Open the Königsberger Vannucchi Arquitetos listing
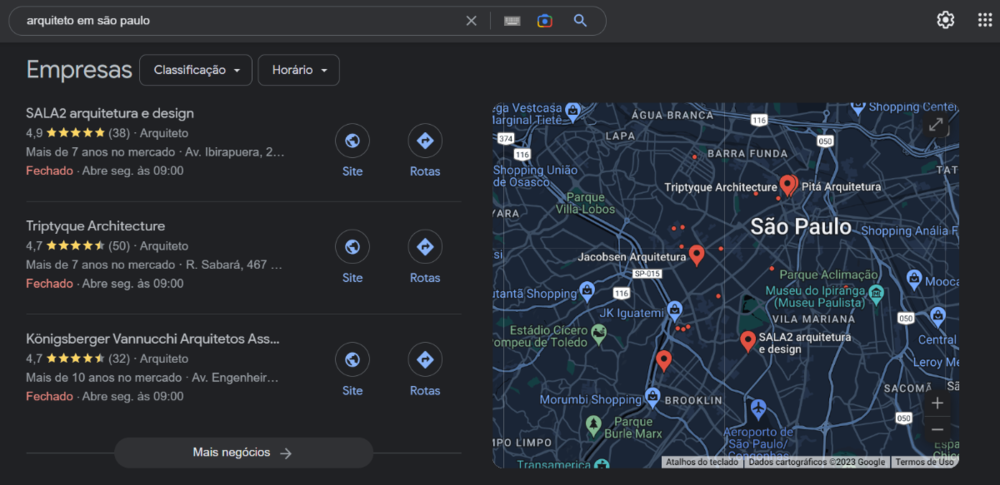Screen dimensions: 1000x485 (x=153, y=339)
